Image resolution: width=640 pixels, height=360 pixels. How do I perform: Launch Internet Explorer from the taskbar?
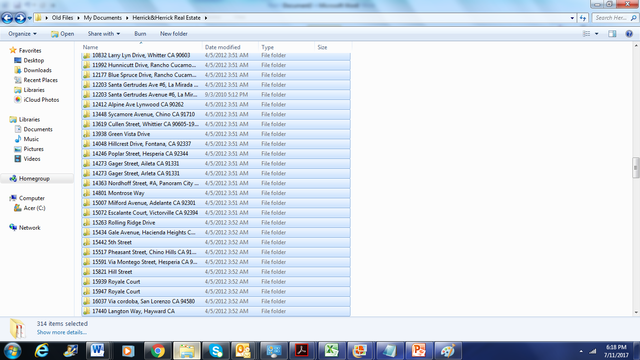pyautogui.click(x=42, y=351)
